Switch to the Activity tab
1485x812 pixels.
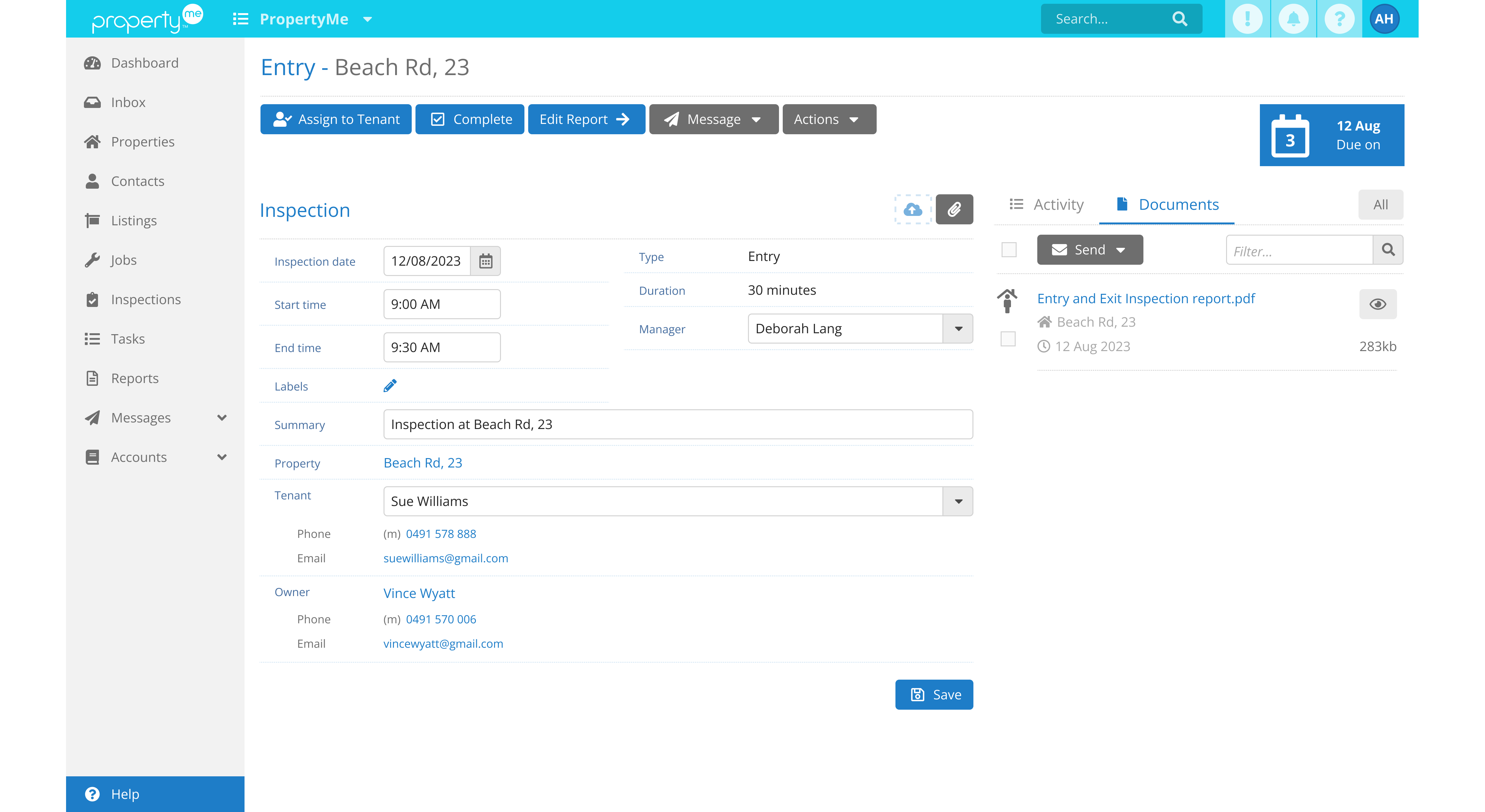1046,204
